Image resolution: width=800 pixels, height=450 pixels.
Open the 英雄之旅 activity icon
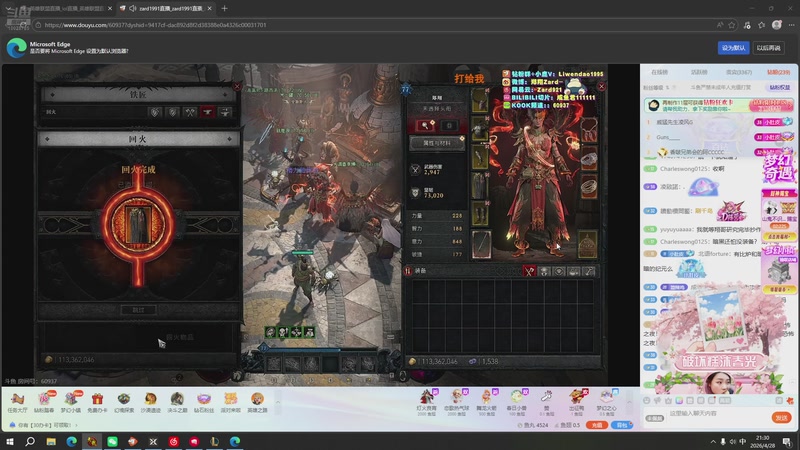[x=257, y=402]
